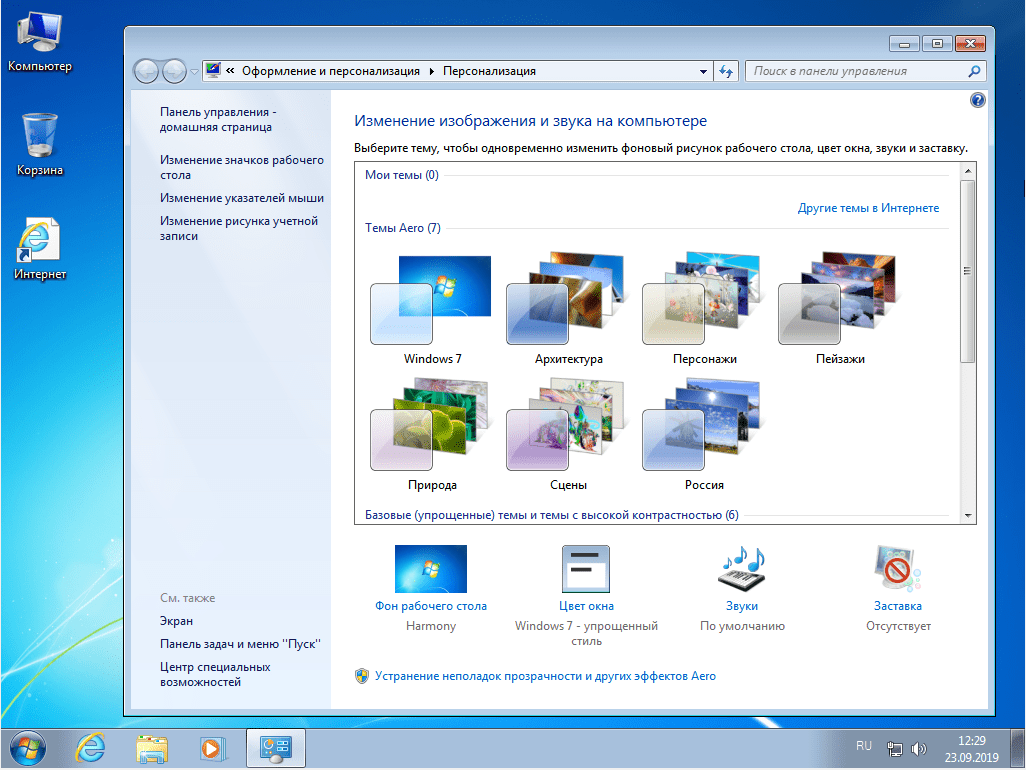
Task: Open Изменение указателей мыши link
Action: tap(241, 198)
